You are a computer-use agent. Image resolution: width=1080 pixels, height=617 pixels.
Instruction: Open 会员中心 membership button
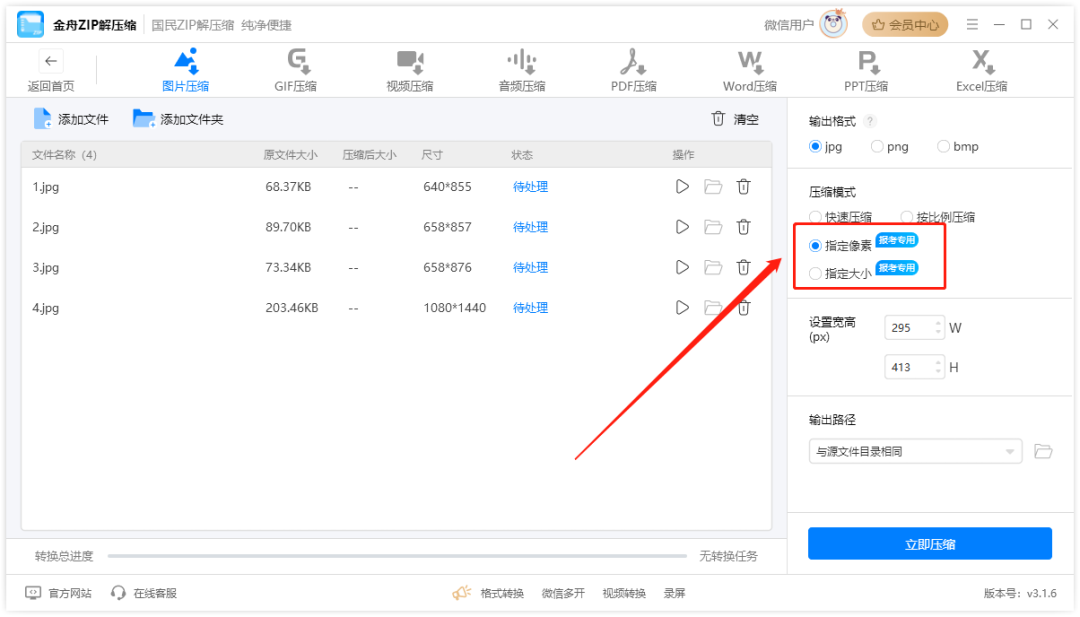coord(905,25)
